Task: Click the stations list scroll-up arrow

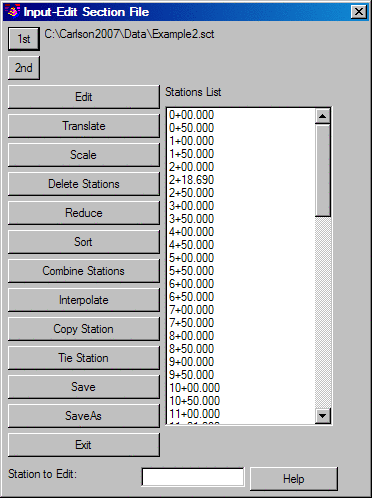Action: point(323,116)
